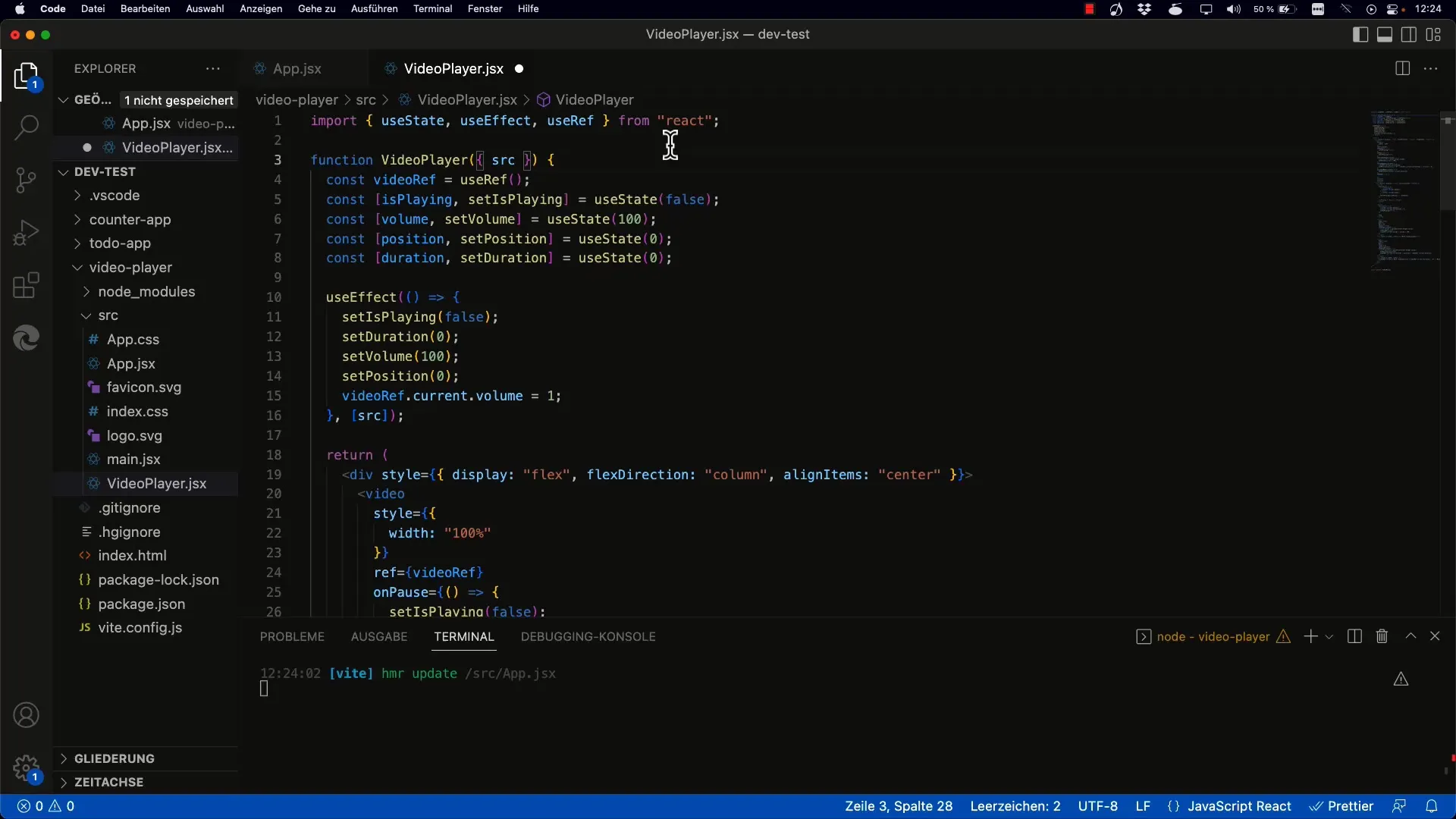This screenshot has height=819, width=1456.
Task: Open the Dropbox menu bar icon
Action: point(1144,9)
